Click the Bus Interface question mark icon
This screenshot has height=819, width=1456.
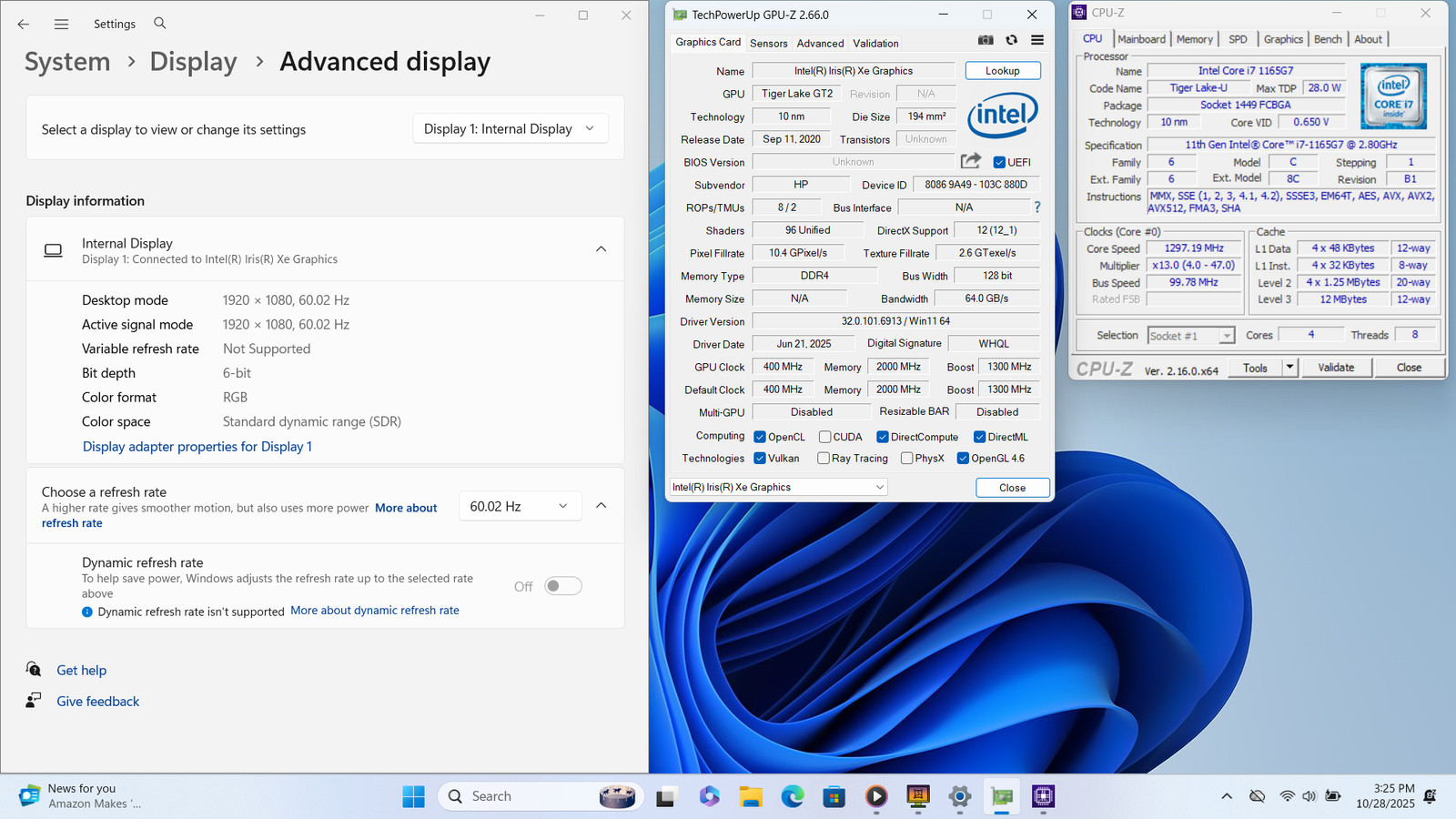coord(1036,207)
